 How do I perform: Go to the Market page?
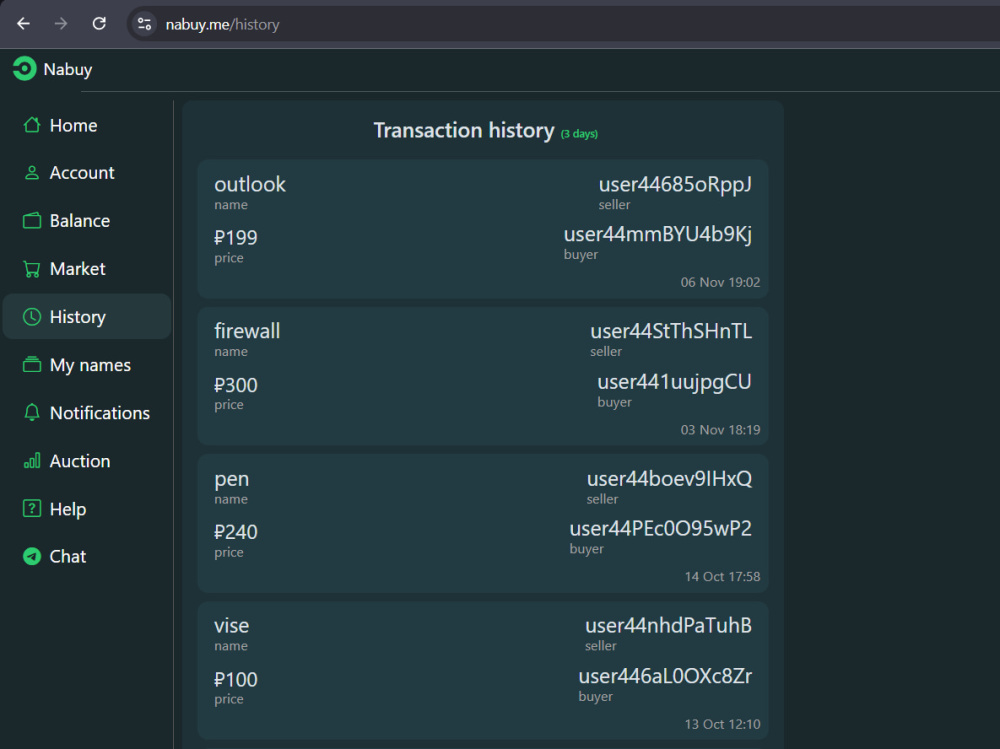tap(87, 269)
